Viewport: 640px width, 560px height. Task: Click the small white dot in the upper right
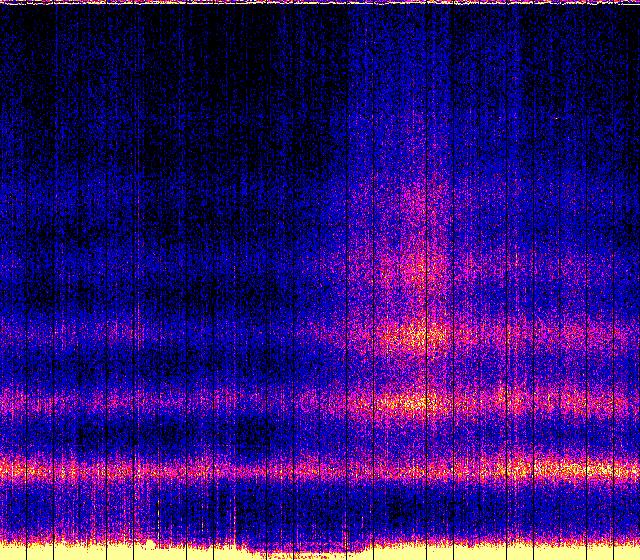click(x=556, y=118)
